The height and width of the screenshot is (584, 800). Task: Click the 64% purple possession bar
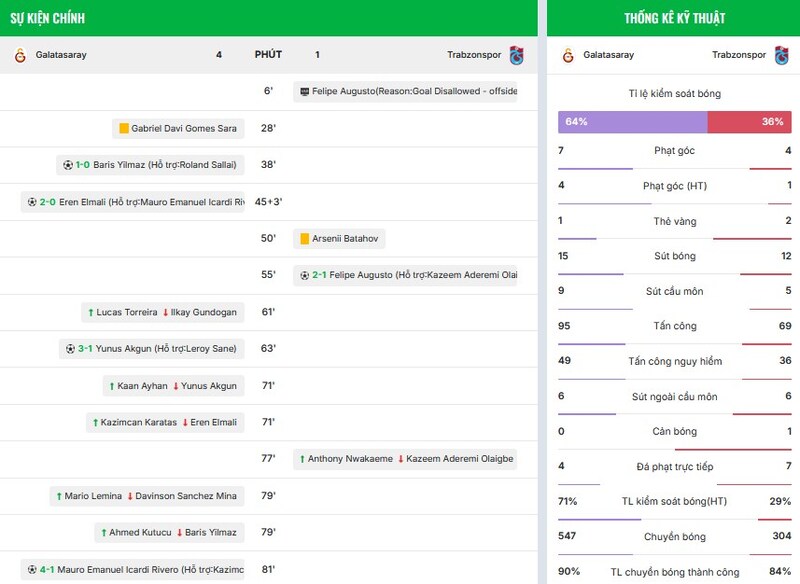click(x=632, y=122)
